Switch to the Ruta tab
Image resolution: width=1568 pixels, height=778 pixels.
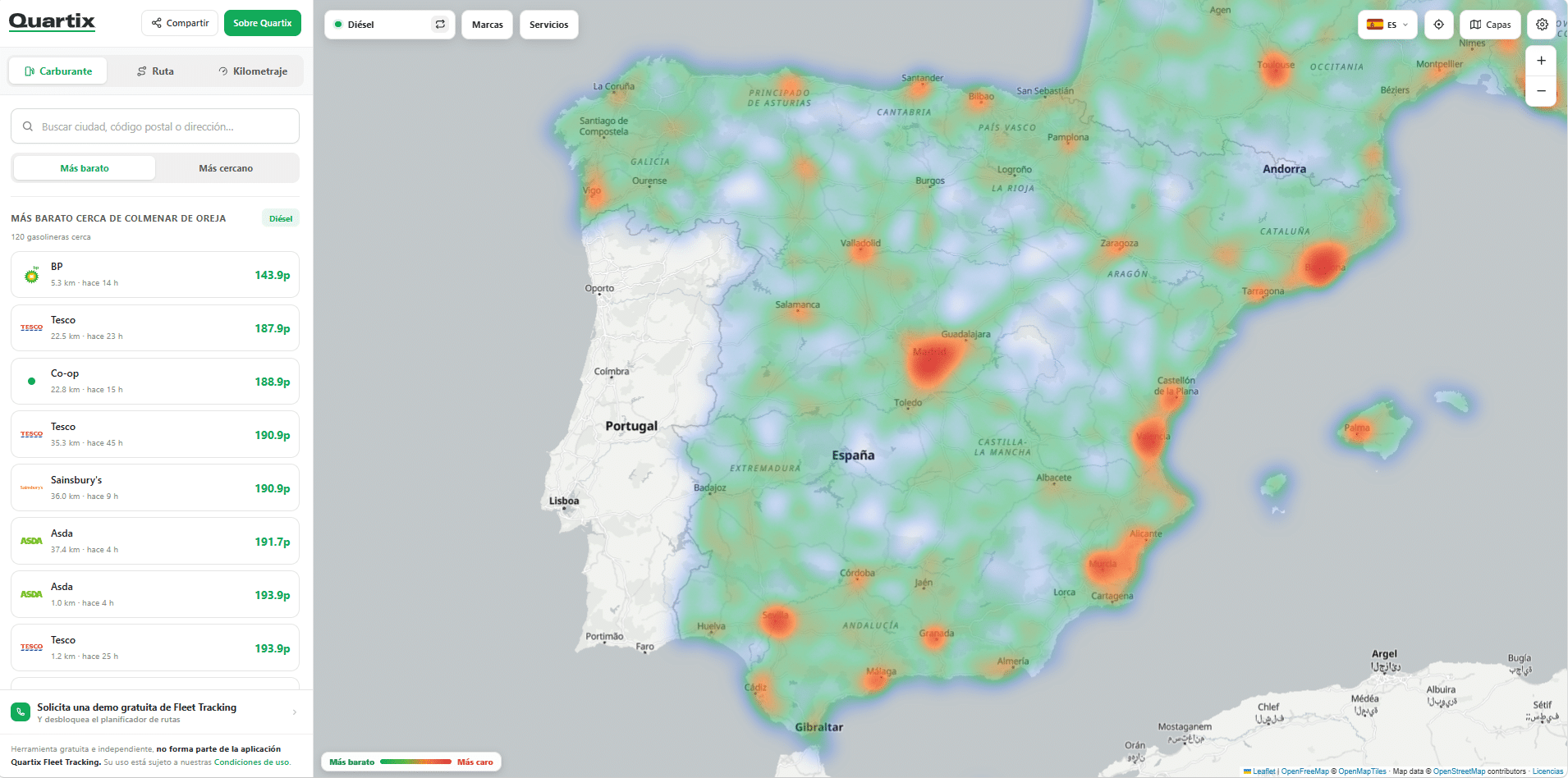(155, 71)
